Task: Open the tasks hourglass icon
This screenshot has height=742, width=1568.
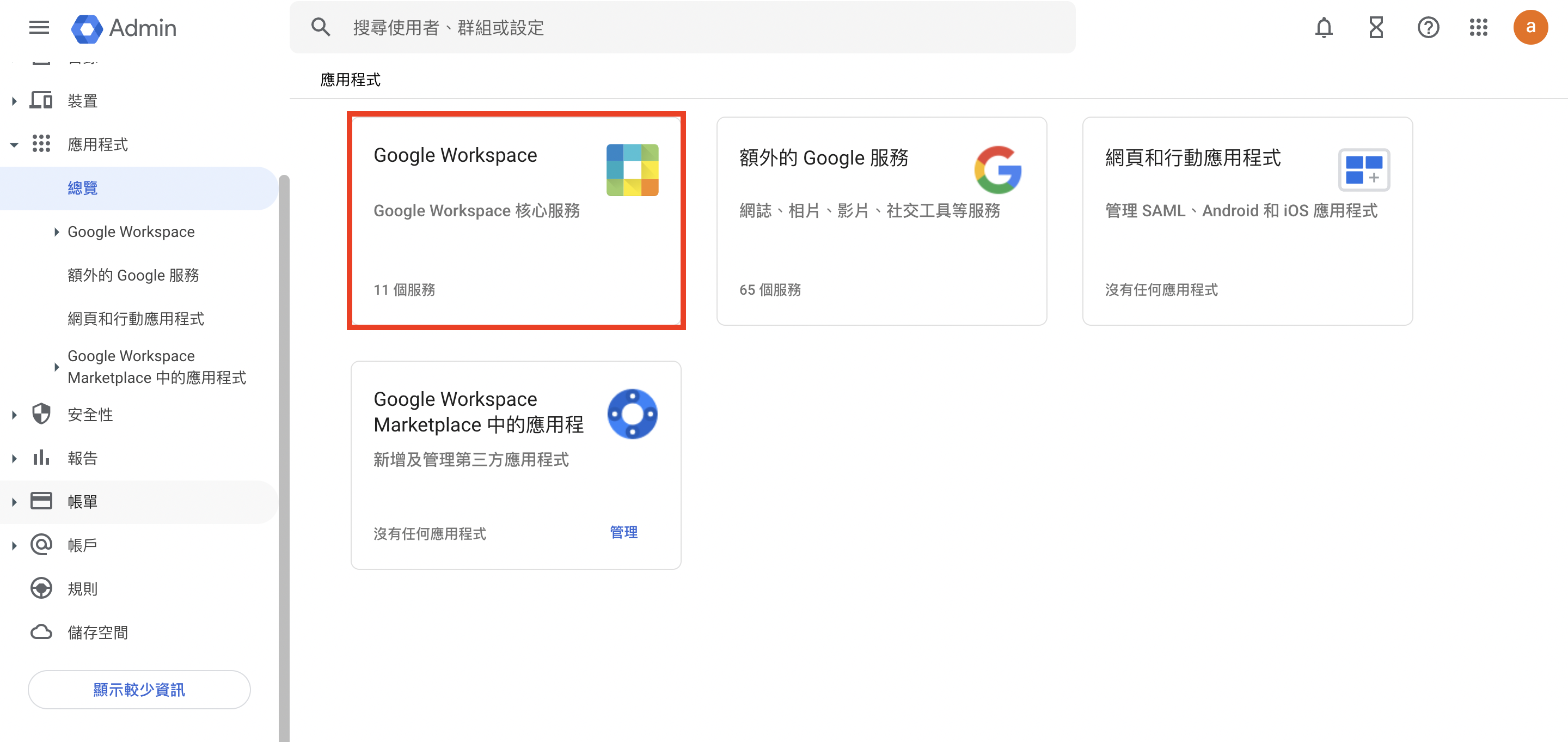Action: pyautogui.click(x=1376, y=27)
